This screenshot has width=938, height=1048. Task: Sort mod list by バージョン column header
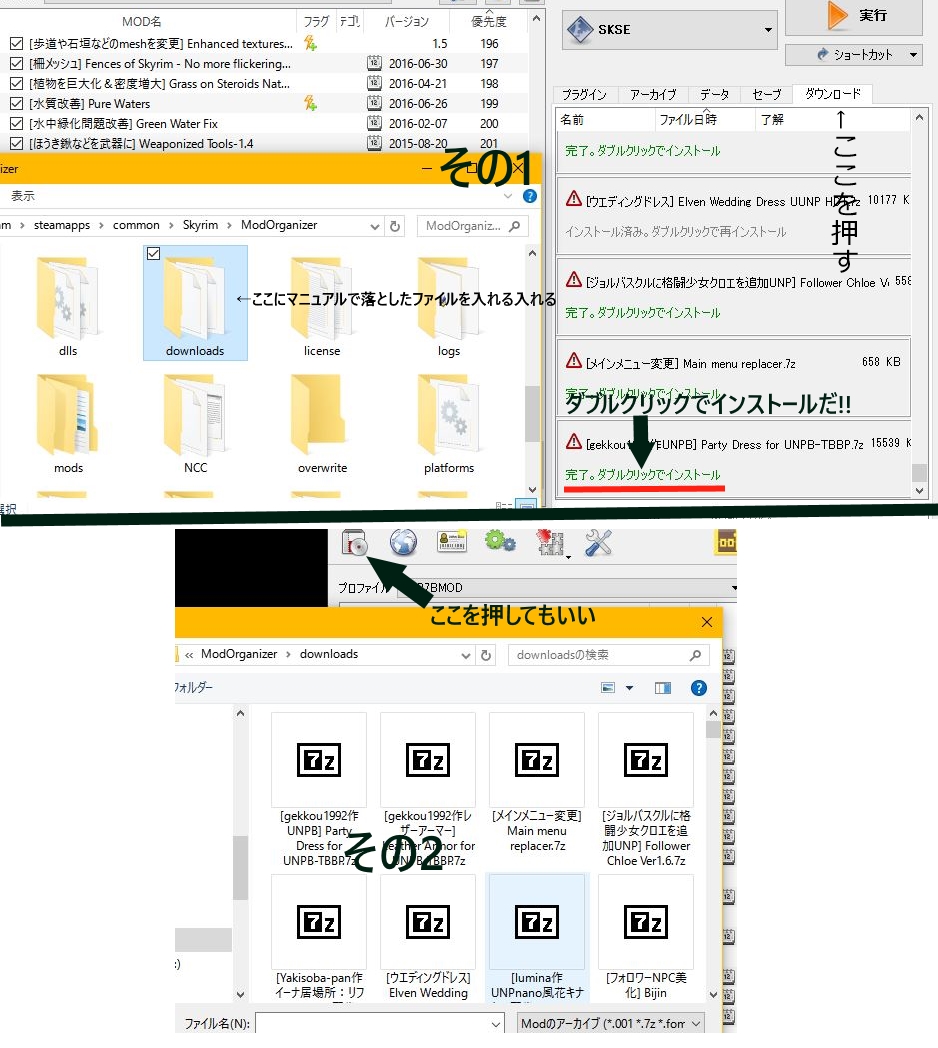pos(406,21)
